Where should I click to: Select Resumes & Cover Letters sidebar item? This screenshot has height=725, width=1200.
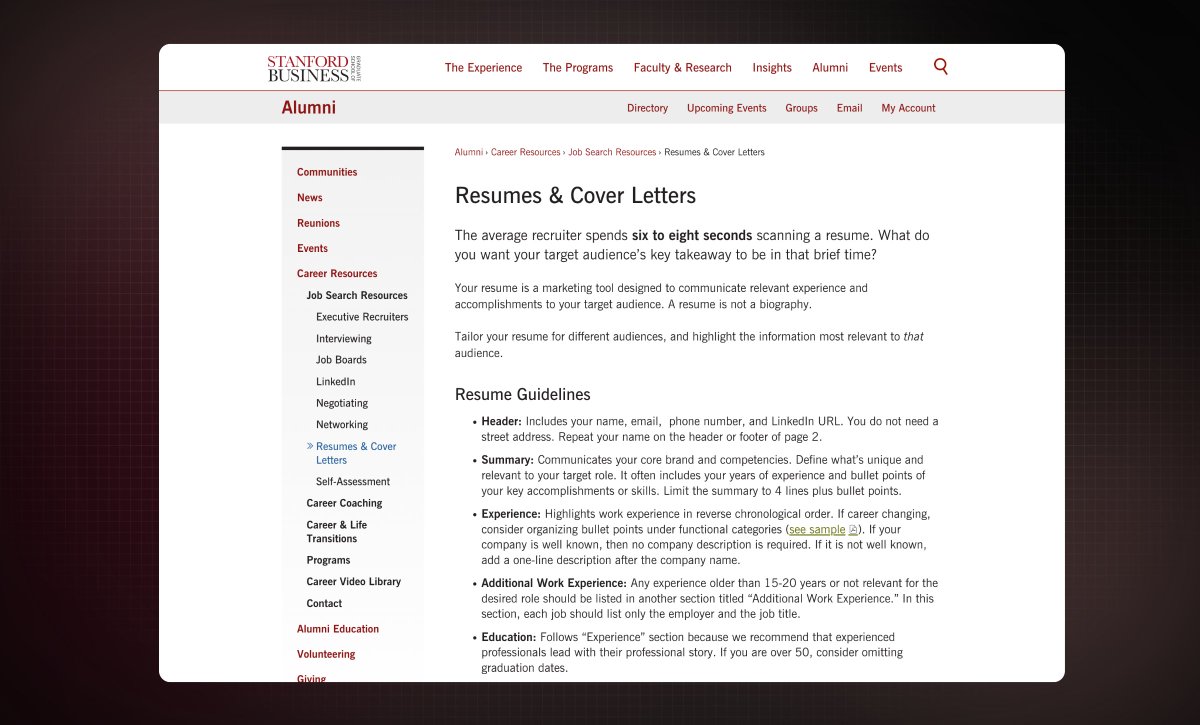tap(356, 453)
